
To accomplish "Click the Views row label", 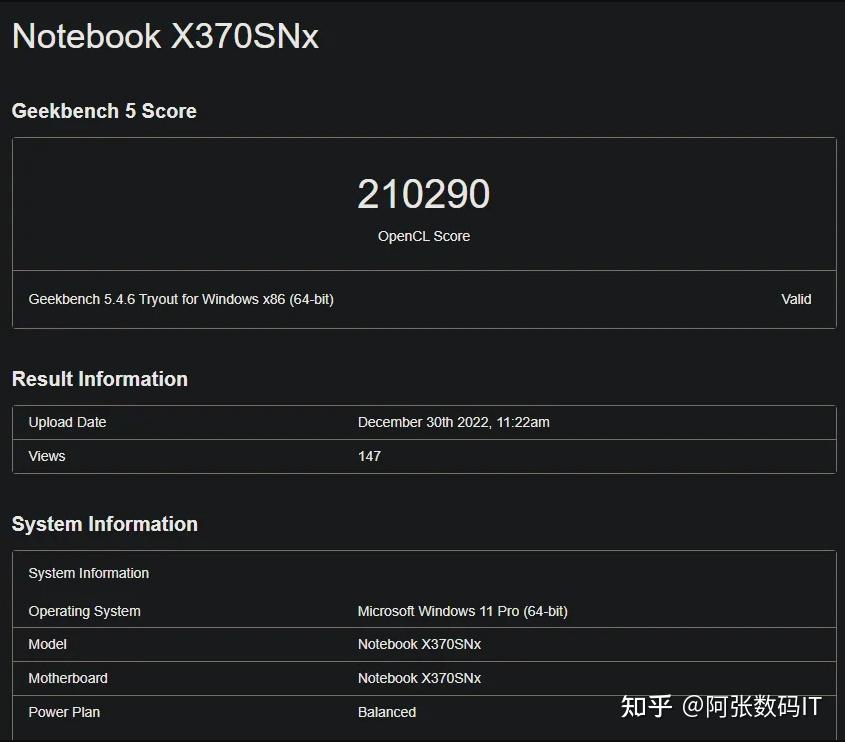I will tap(47, 456).
